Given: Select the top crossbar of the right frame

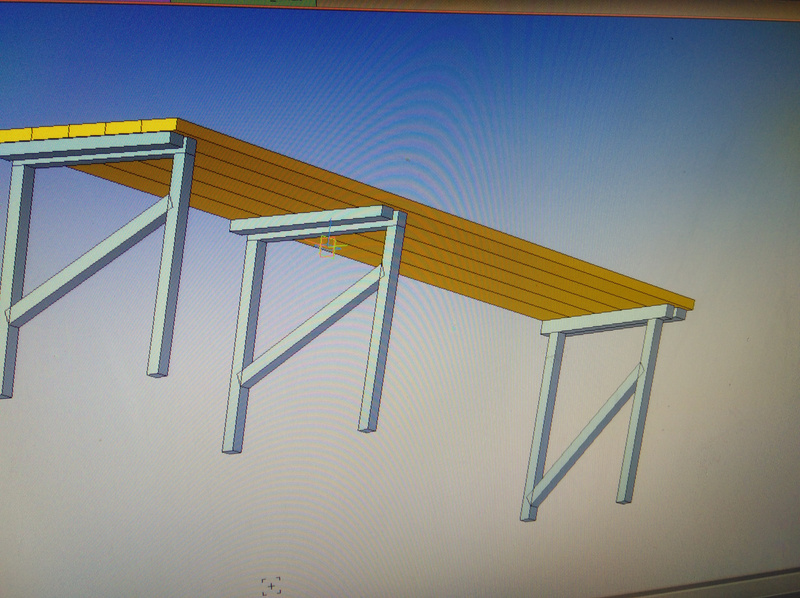Looking at the screenshot, I should click(x=607, y=318).
